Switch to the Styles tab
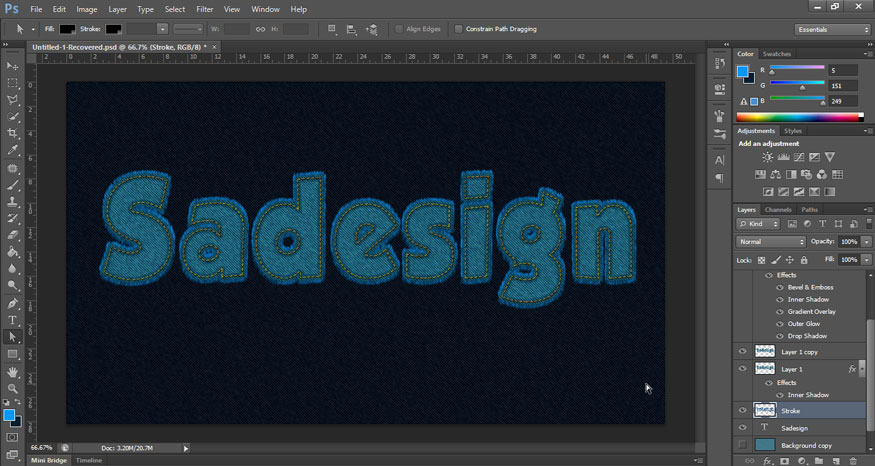 click(x=792, y=131)
